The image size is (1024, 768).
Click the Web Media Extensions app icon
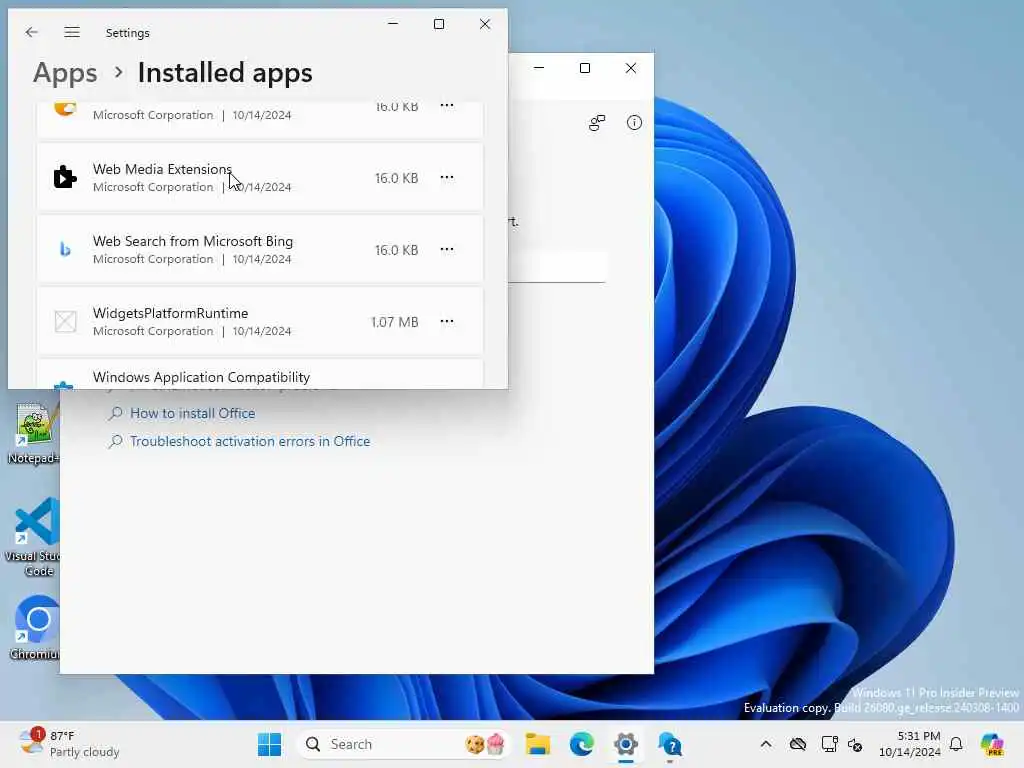(65, 177)
